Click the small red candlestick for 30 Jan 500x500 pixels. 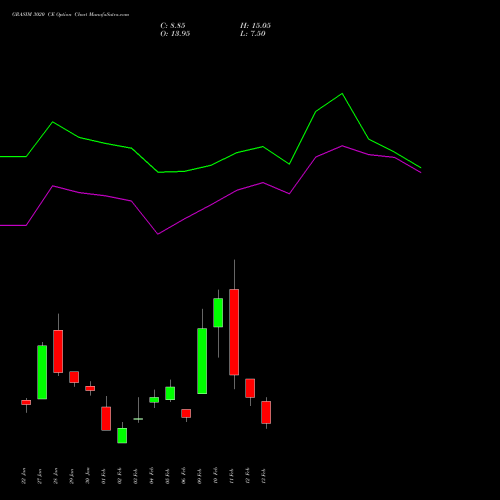click(x=90, y=388)
